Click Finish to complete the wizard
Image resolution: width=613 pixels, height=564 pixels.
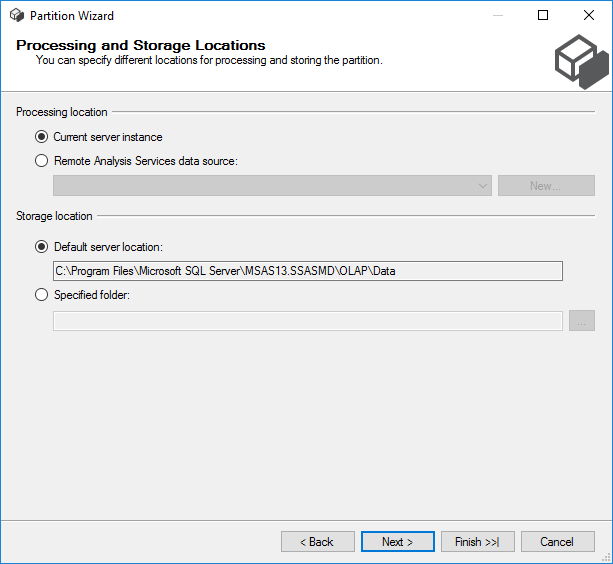(477, 542)
